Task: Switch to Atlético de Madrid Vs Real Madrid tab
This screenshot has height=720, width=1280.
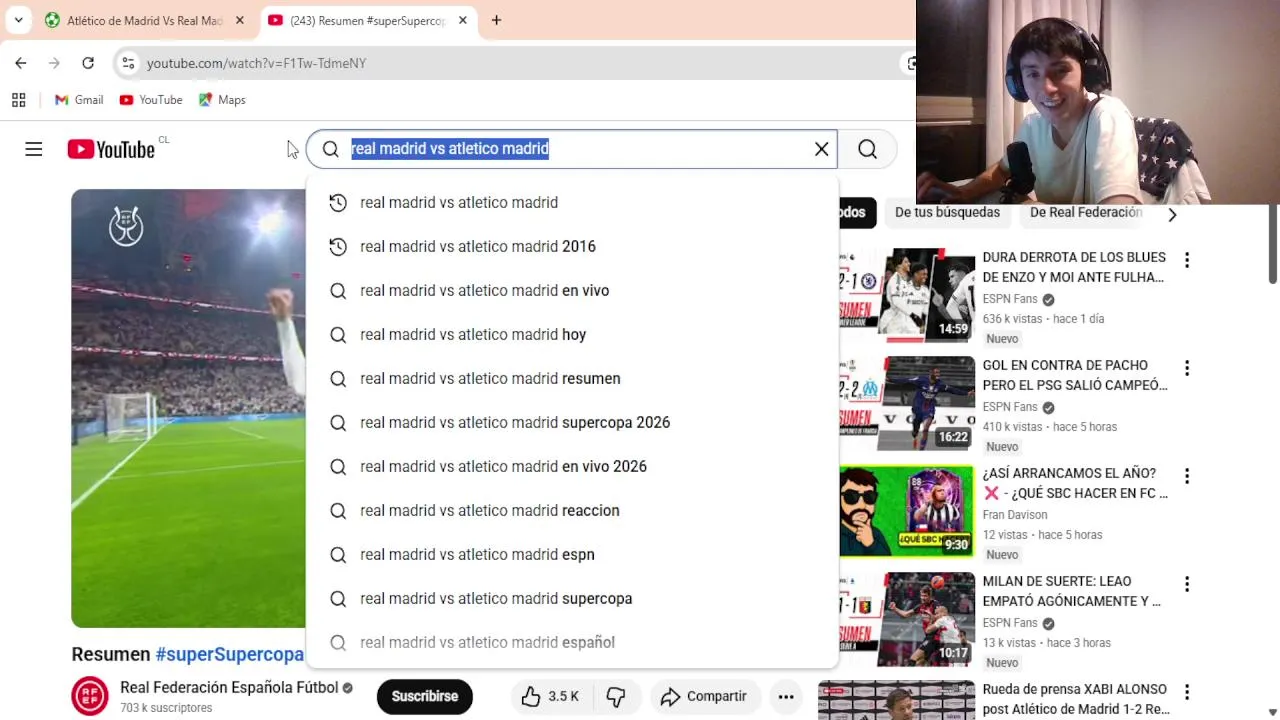Action: click(x=145, y=20)
